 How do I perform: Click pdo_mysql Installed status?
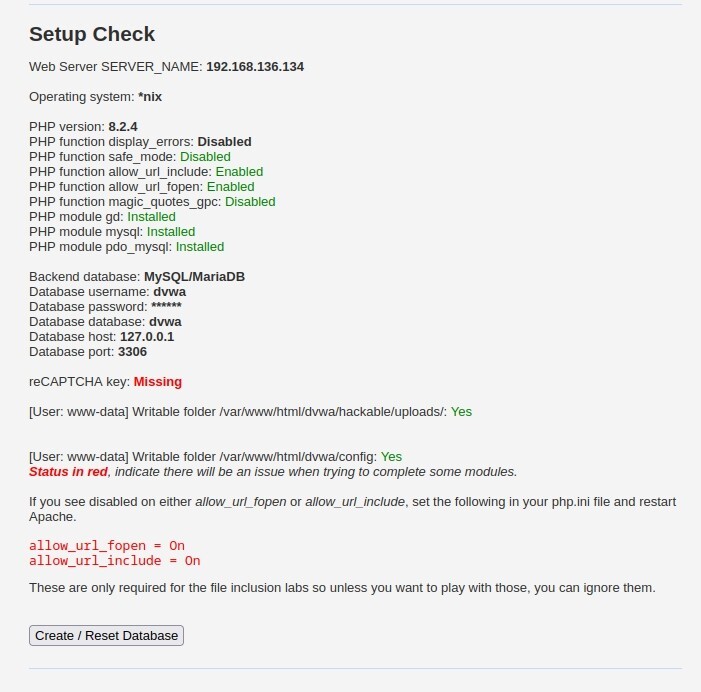coord(200,247)
